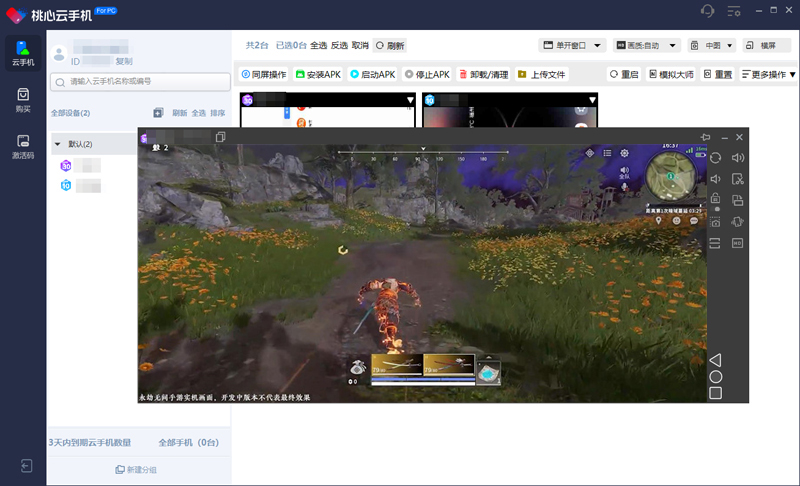800x486 pixels.
Task: Toggle the lock icon in phone sidebar
Action: click(715, 198)
